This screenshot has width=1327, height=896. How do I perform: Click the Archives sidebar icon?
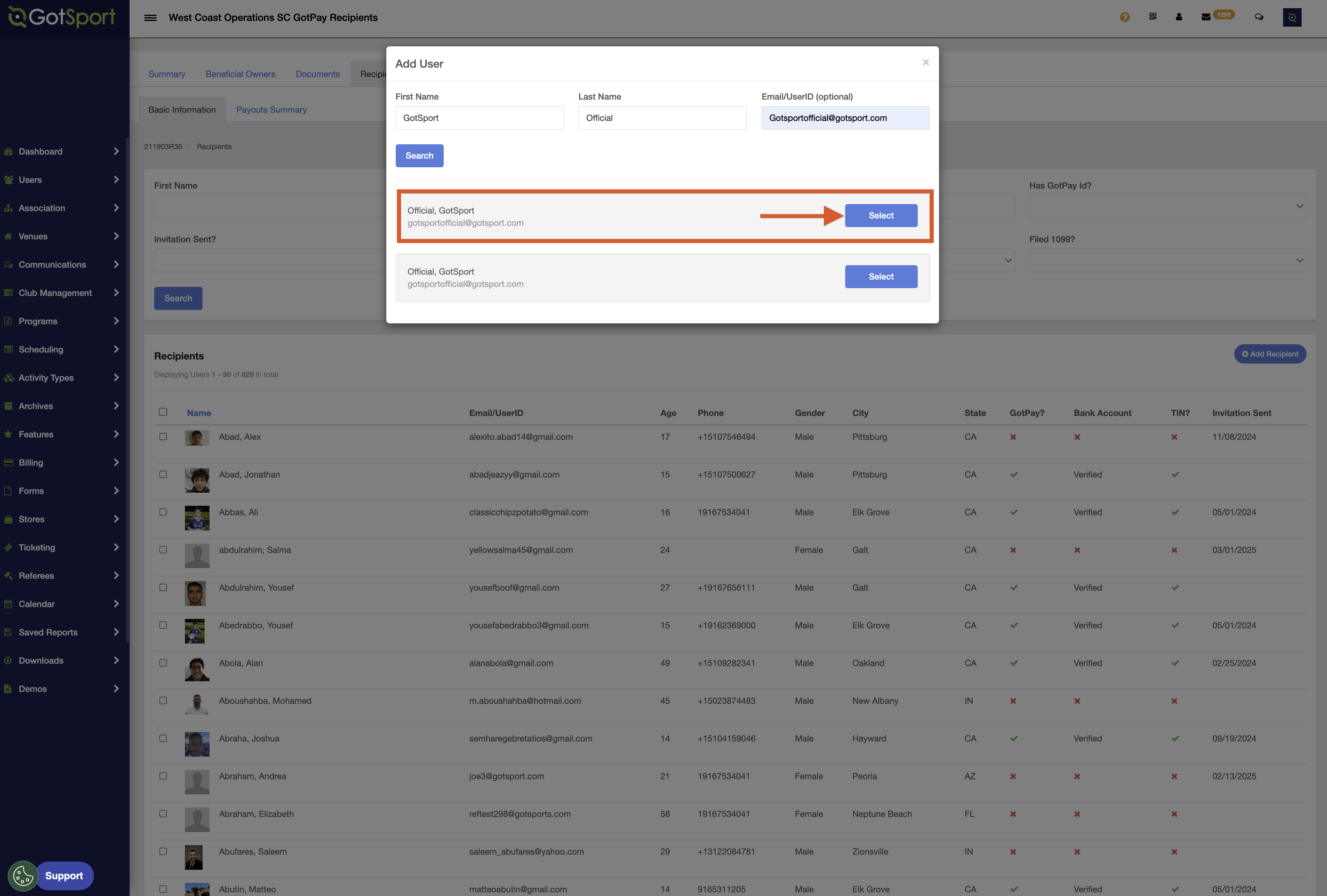pos(8,406)
